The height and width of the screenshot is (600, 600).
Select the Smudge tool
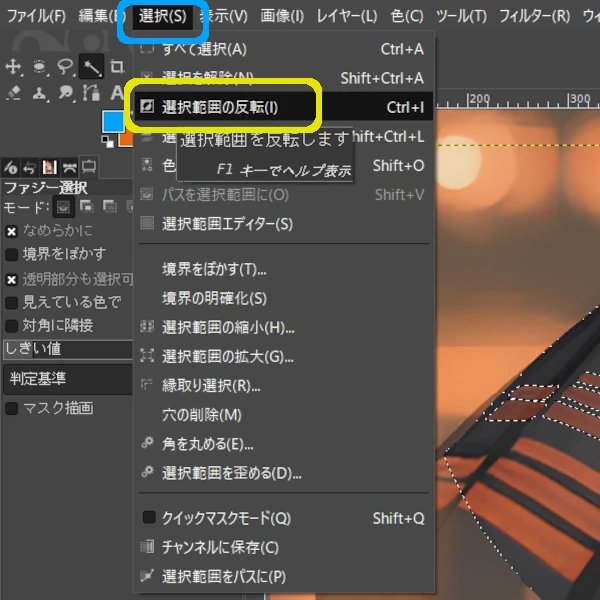[65, 93]
